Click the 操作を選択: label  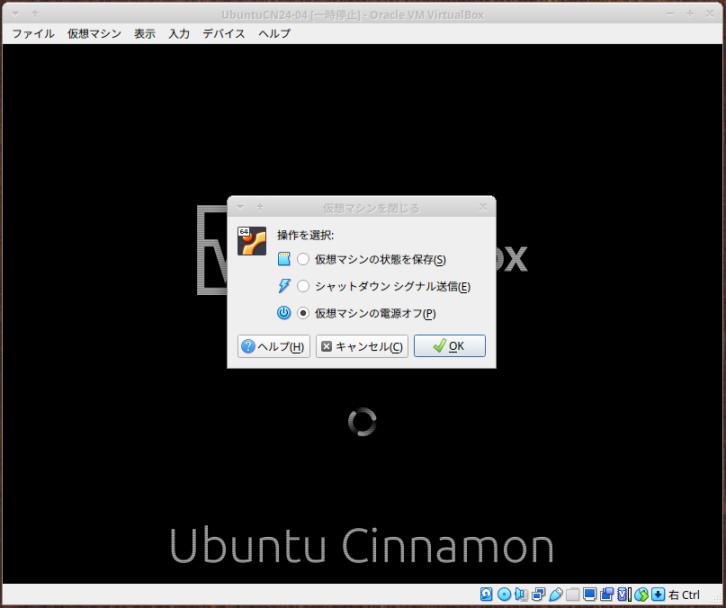coord(305,235)
